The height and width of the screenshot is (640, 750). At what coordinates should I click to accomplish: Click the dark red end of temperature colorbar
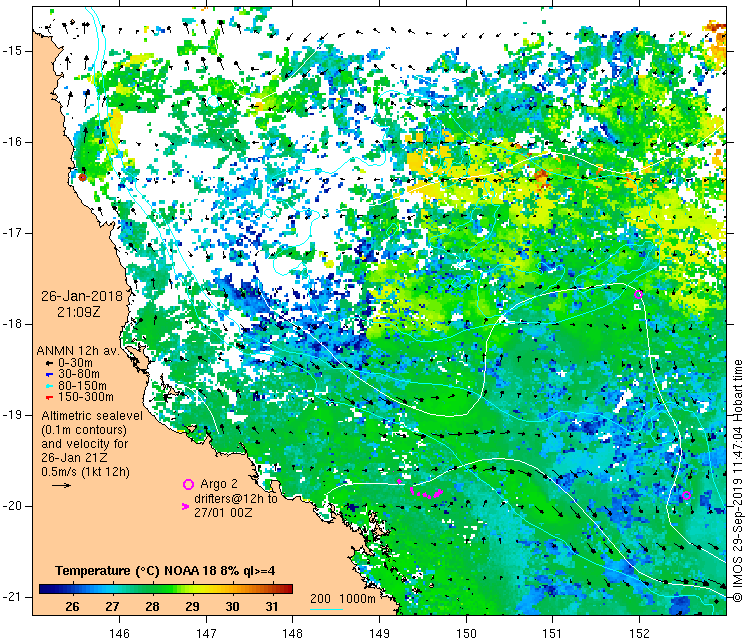point(285,589)
